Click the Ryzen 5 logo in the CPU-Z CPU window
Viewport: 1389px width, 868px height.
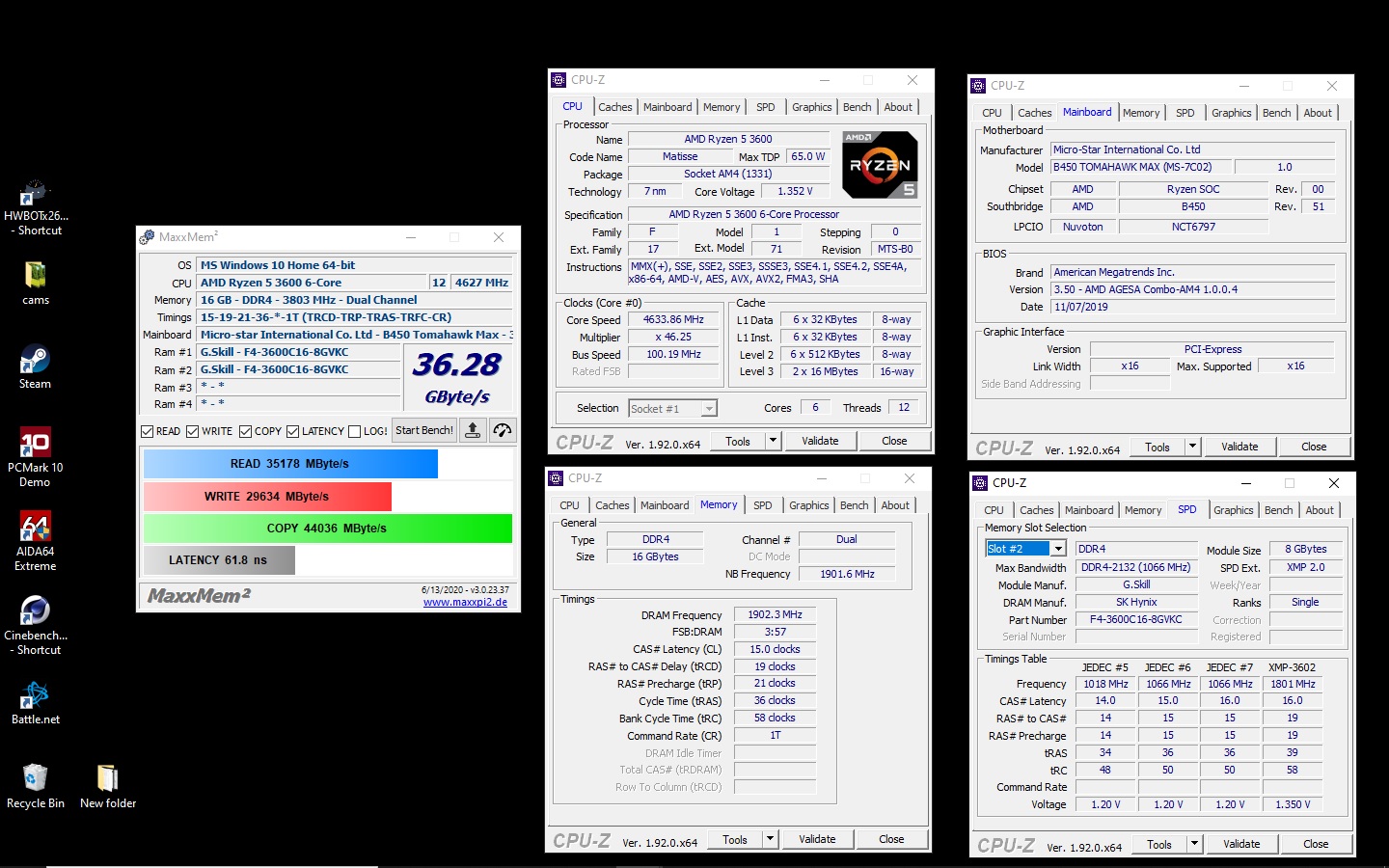(x=880, y=164)
